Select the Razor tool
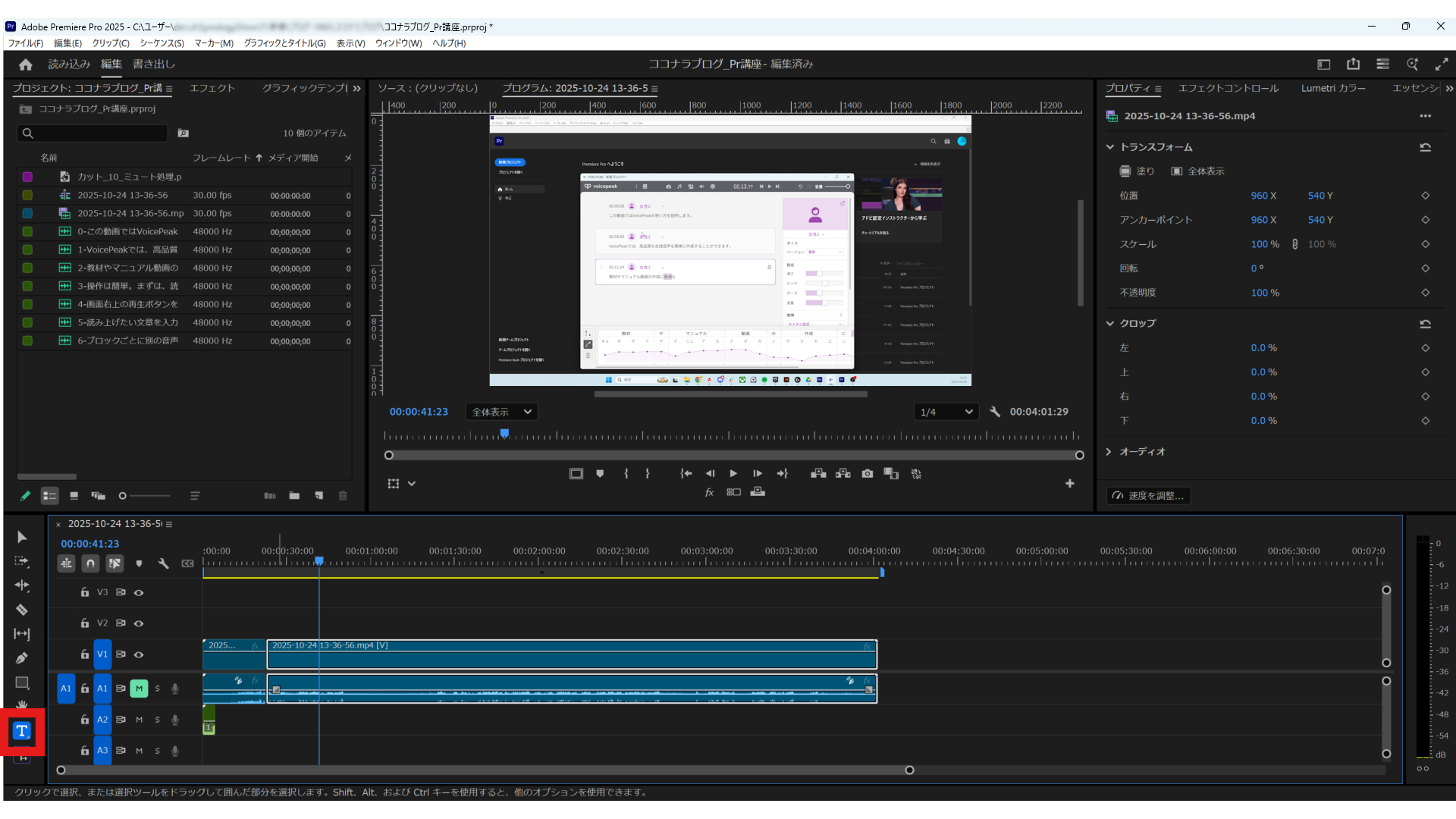The image size is (1456, 819). click(22, 610)
